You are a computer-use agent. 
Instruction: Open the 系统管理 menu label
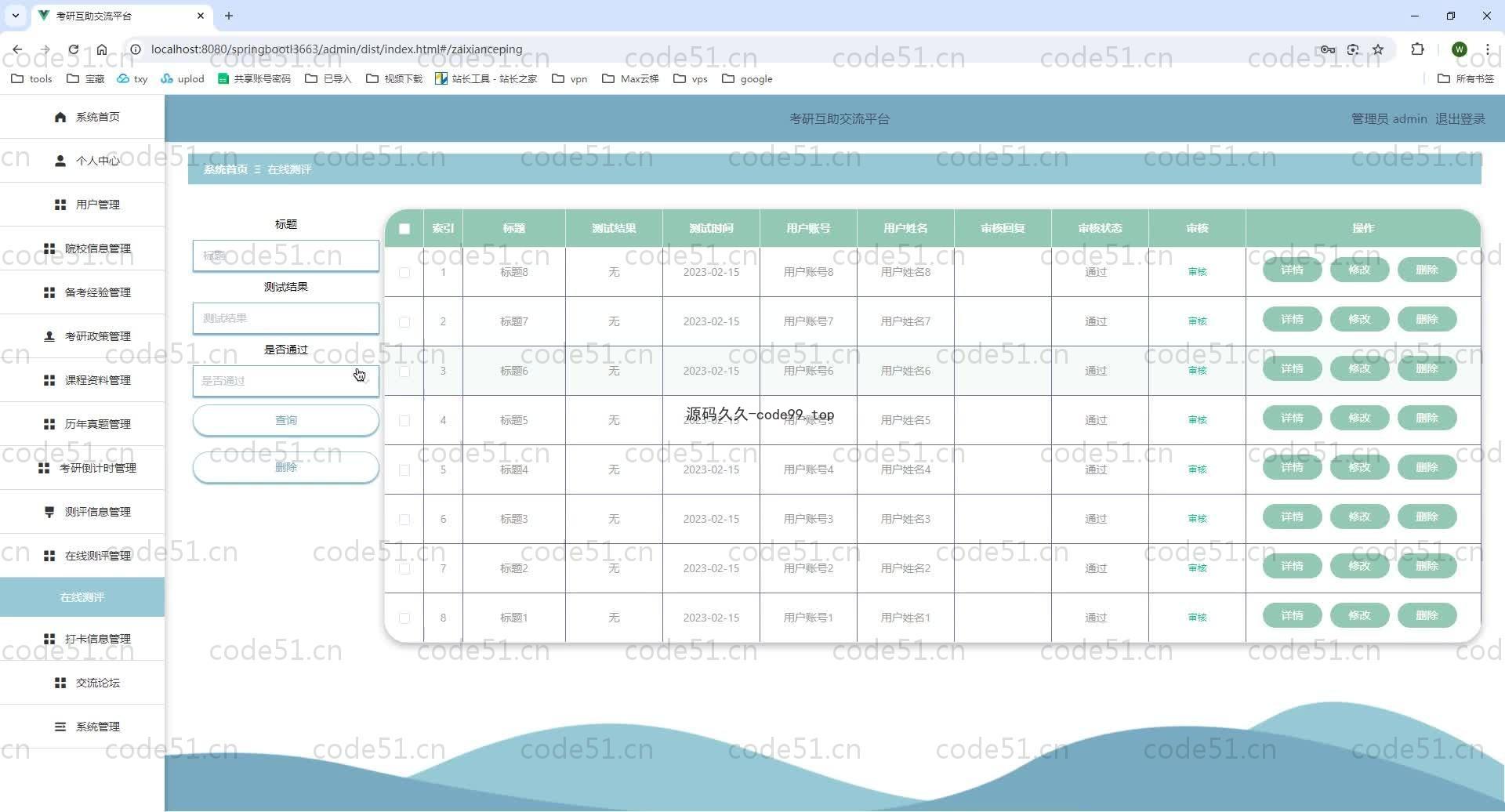click(x=98, y=727)
